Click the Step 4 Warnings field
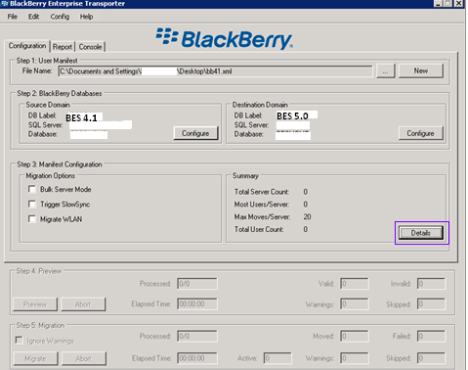The image size is (468, 370). coord(354,304)
